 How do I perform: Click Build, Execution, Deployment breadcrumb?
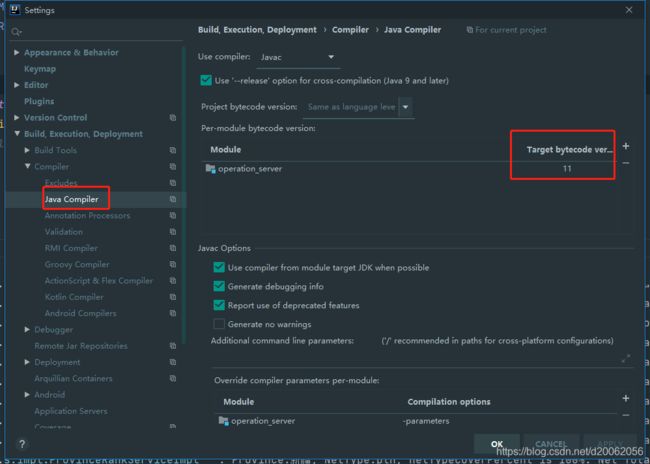pyautogui.click(x=257, y=30)
